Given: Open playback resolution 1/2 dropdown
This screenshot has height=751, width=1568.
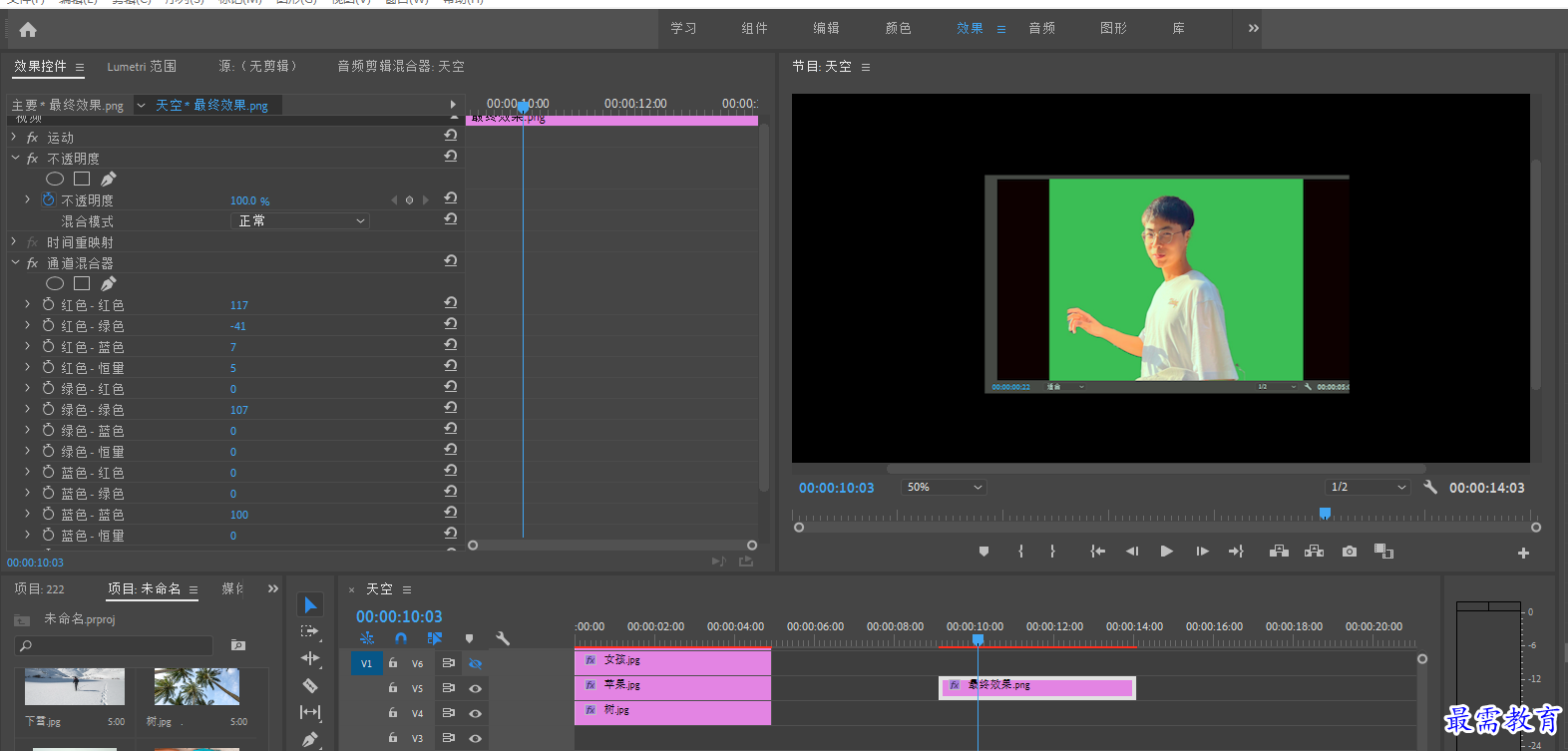Looking at the screenshot, I should click(1368, 487).
